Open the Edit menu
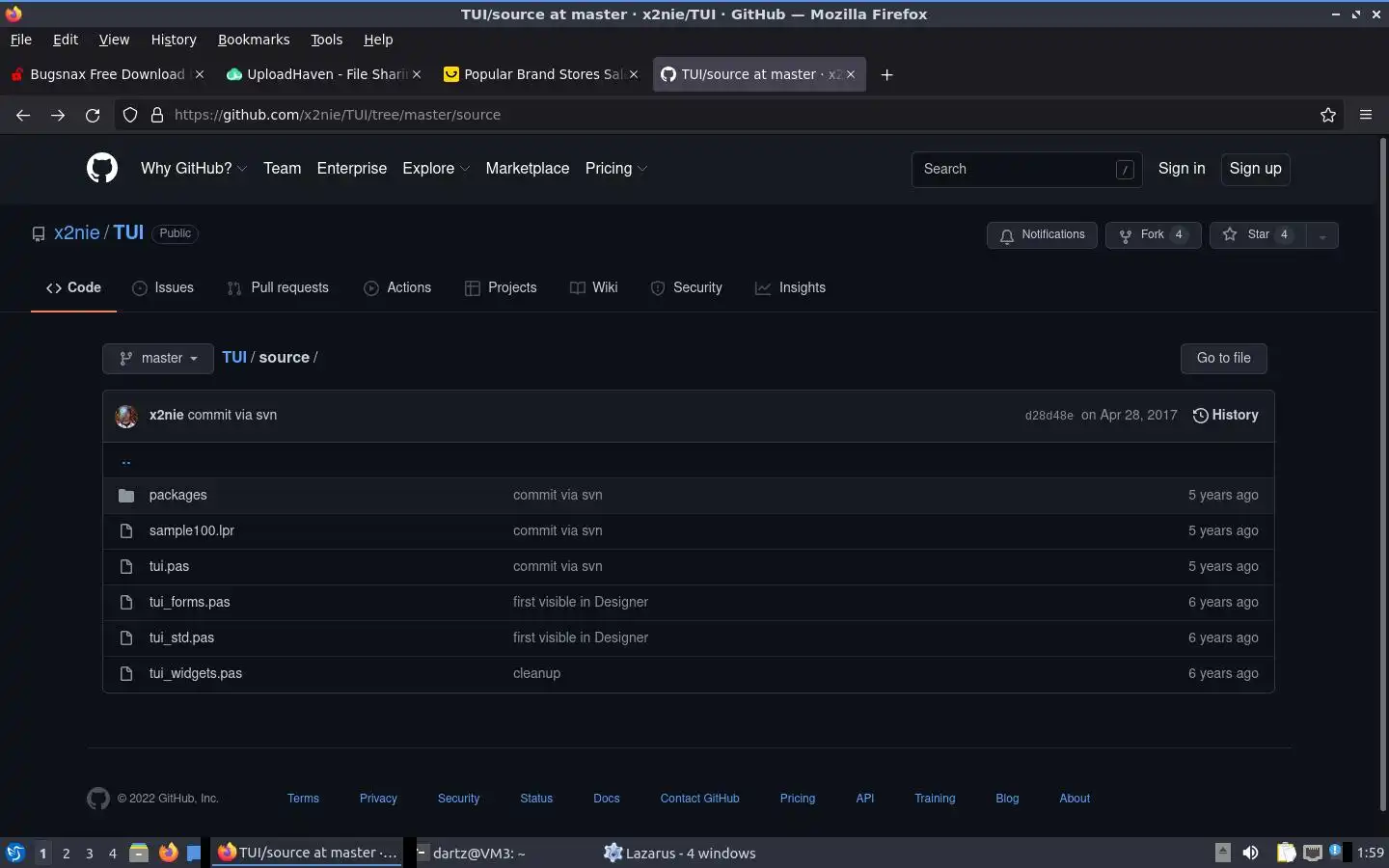 [x=66, y=40]
